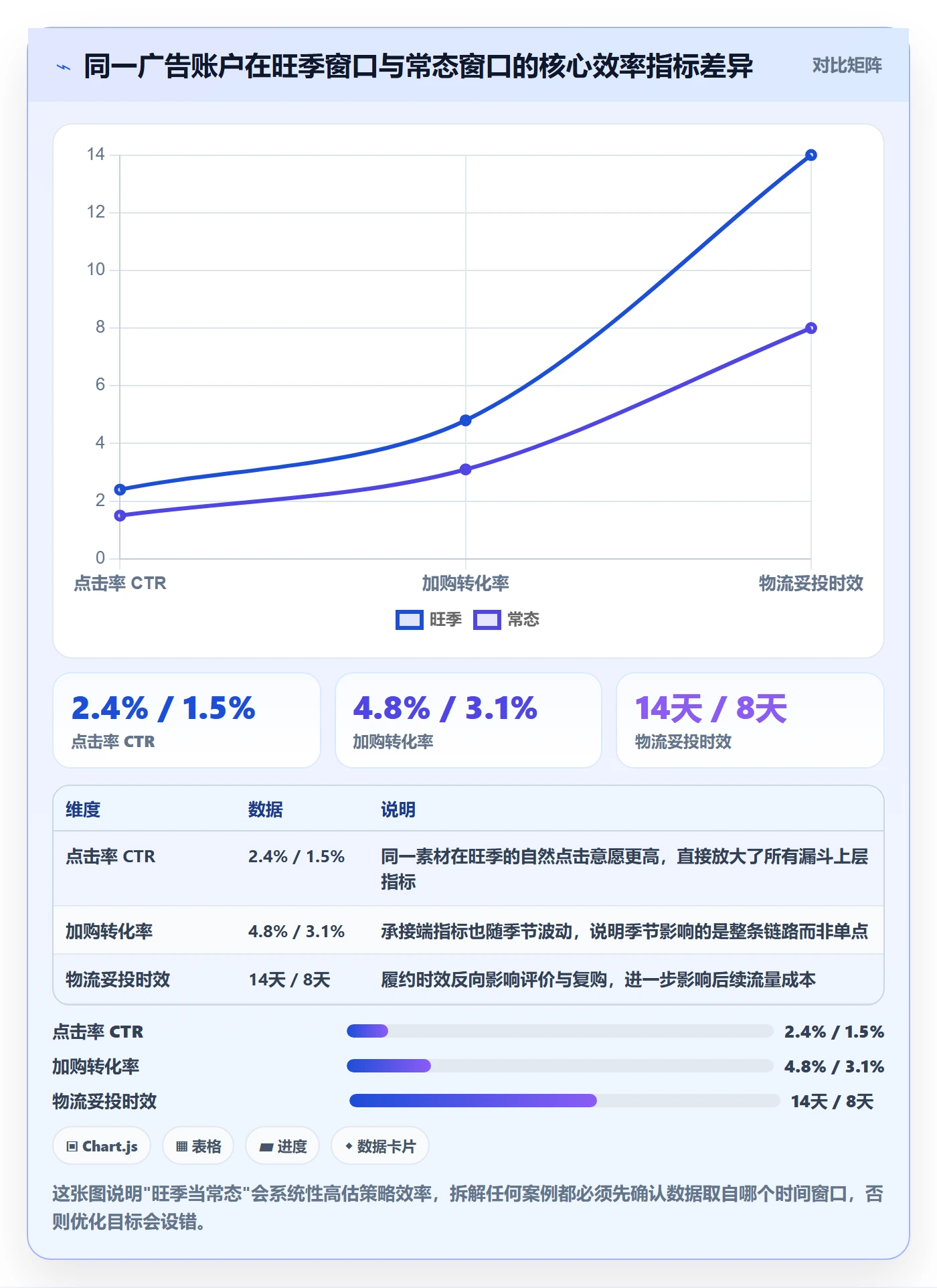The height and width of the screenshot is (1288, 937).
Task: Click the 点击率 CTR progress bar
Action: [560, 1031]
